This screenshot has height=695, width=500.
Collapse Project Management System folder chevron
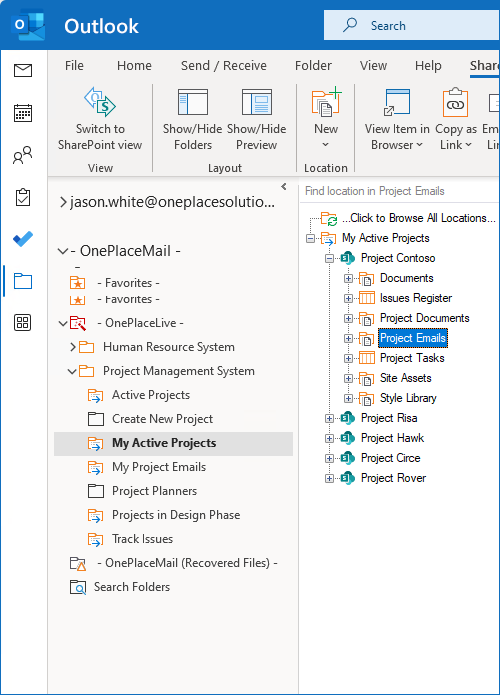pos(72,371)
